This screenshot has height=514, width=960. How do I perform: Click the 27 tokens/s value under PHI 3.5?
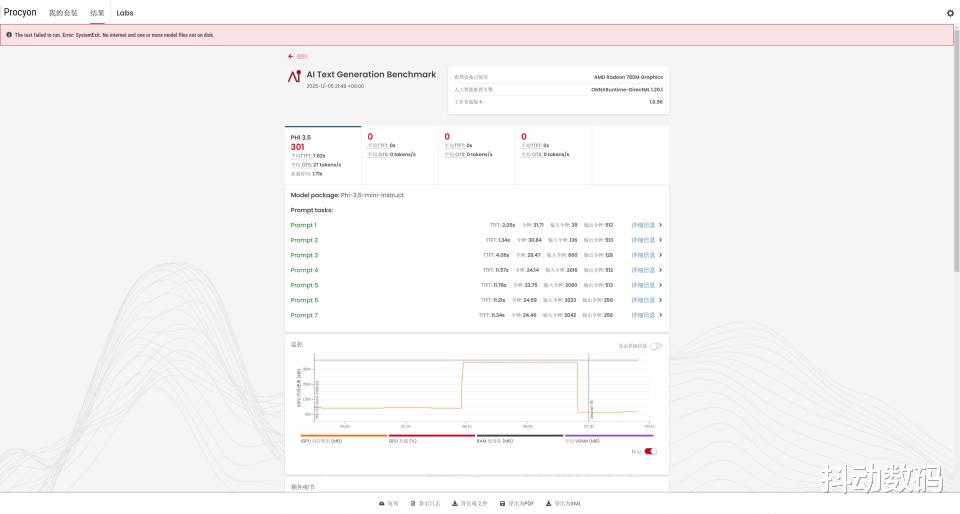coord(327,165)
